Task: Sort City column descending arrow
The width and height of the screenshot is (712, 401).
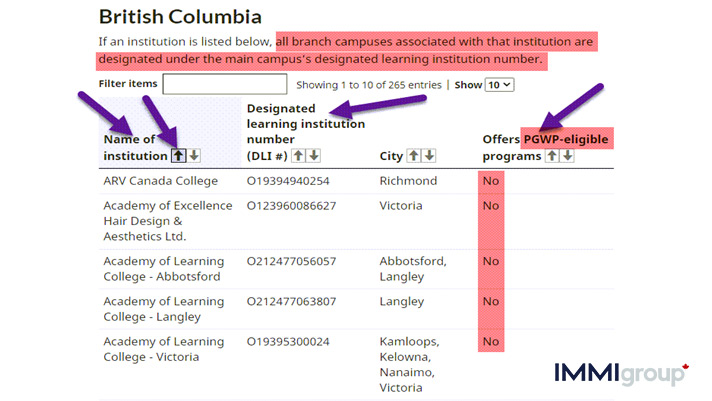Action: point(429,156)
